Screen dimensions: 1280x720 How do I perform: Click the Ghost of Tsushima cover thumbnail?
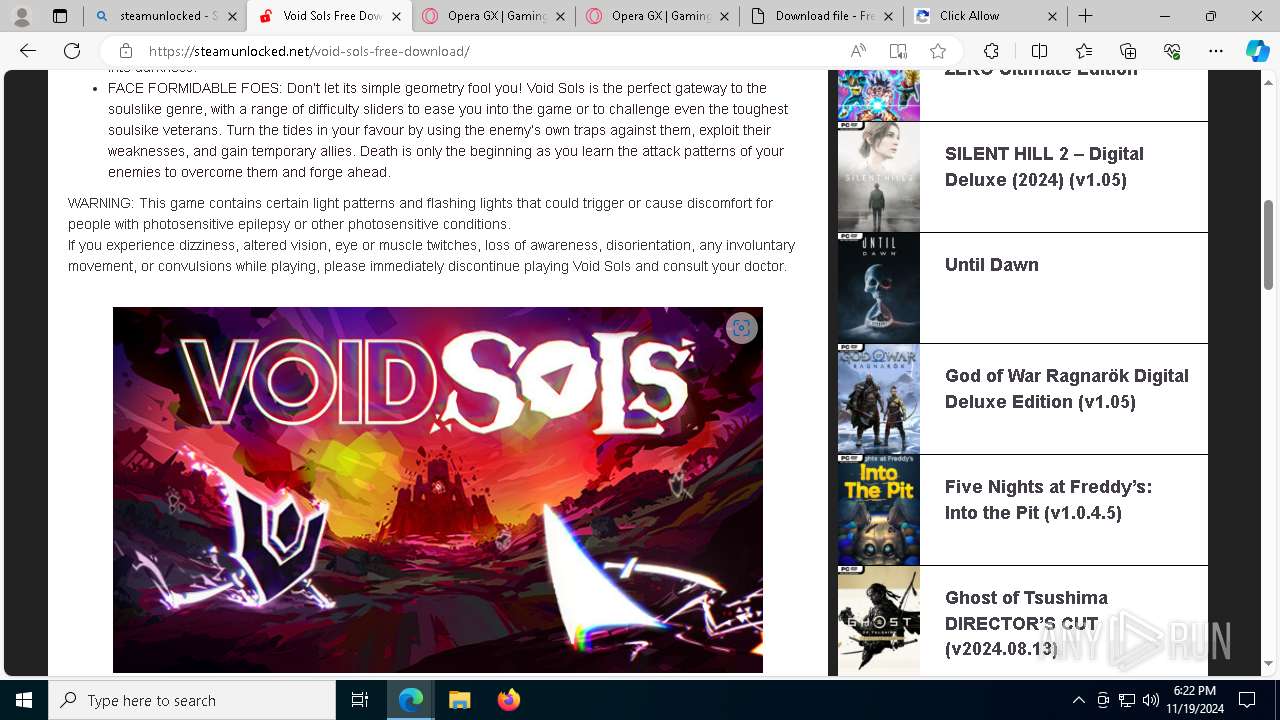(x=878, y=621)
